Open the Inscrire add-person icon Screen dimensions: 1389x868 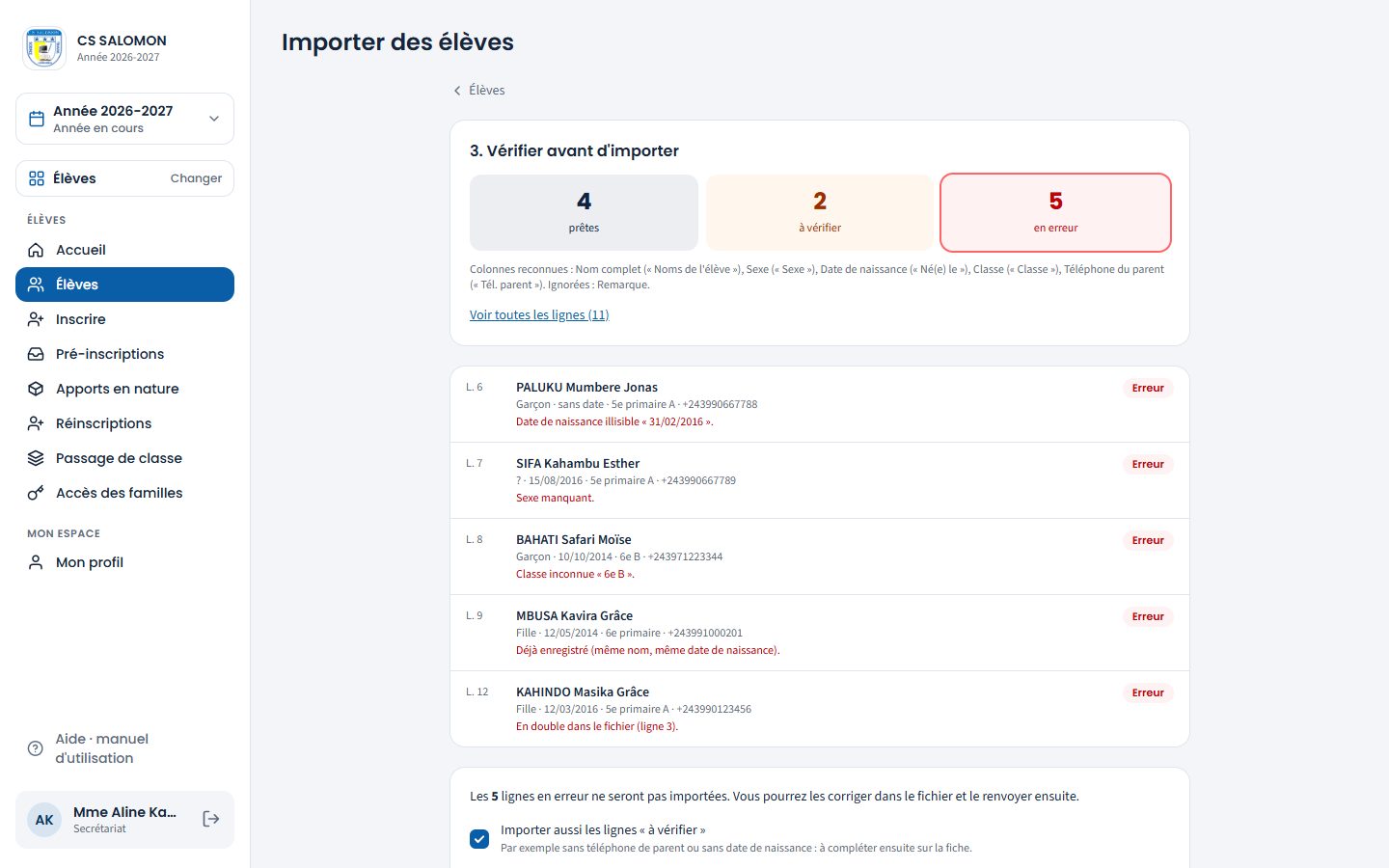(36, 319)
